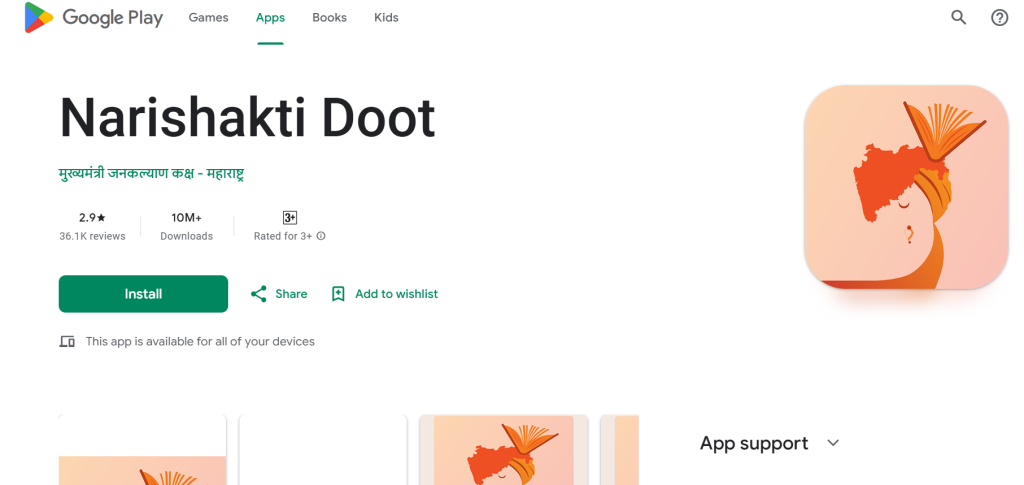
Task: Open the developer link in Marathi
Action: pos(151,174)
